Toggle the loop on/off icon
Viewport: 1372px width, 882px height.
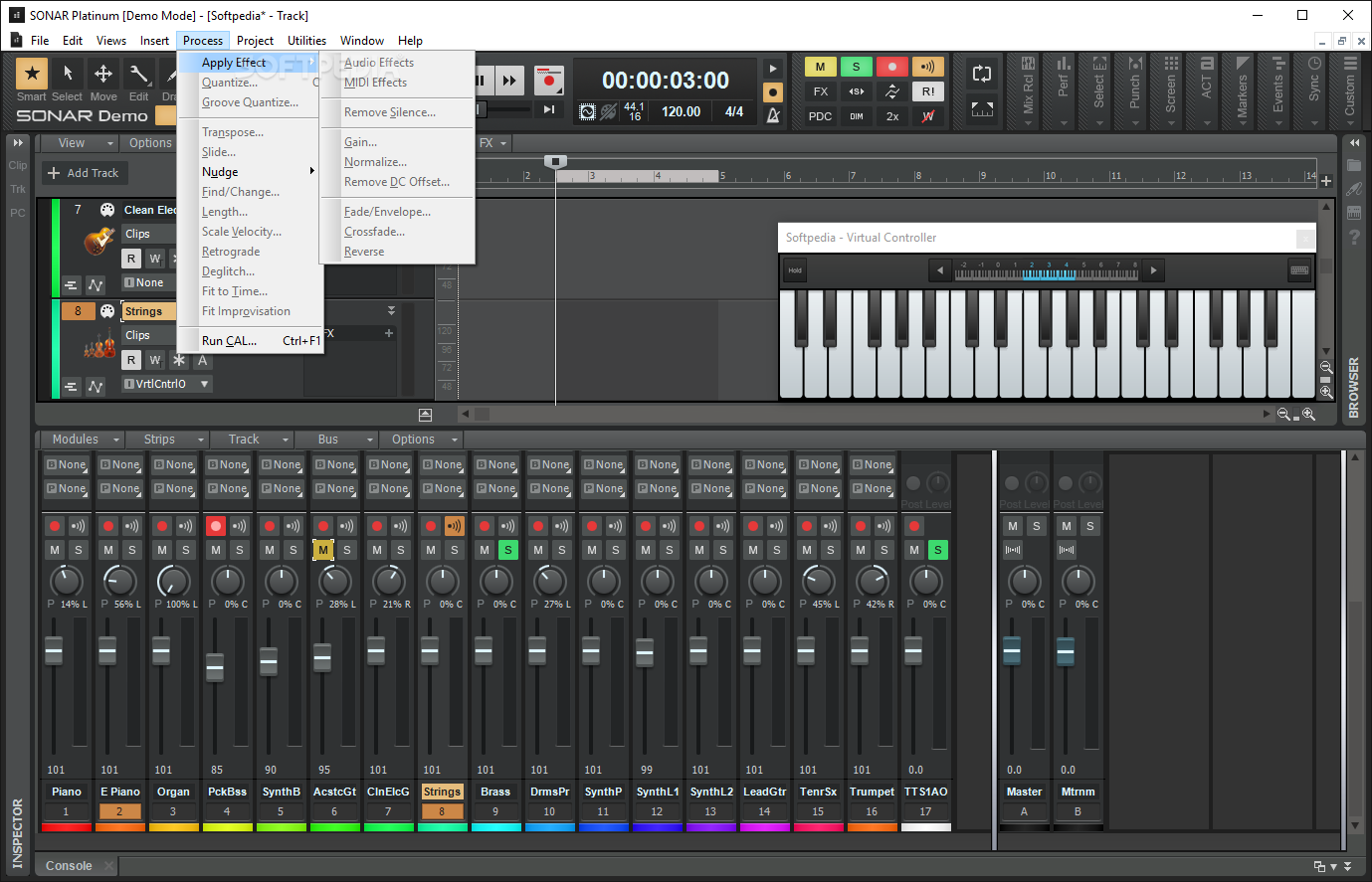pyautogui.click(x=982, y=74)
